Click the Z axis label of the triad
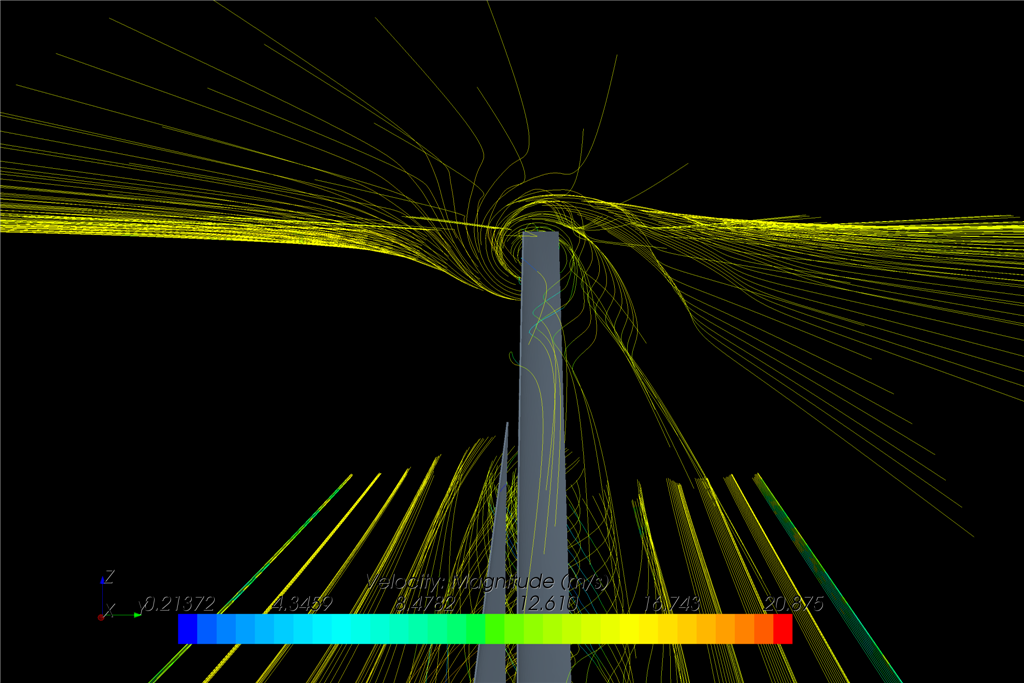This screenshot has height=683, width=1024. click(109, 577)
